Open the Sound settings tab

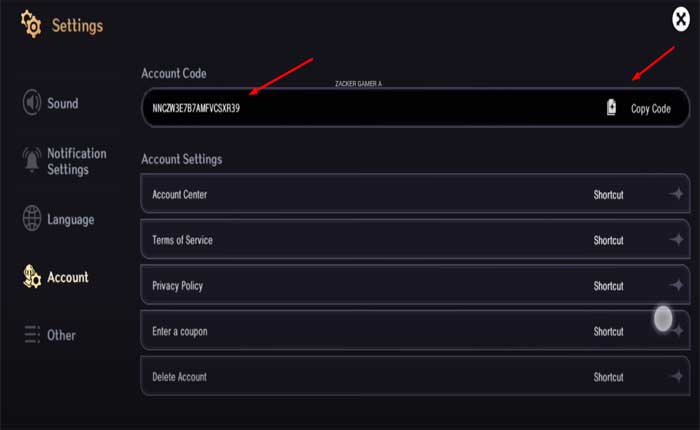click(x=62, y=103)
